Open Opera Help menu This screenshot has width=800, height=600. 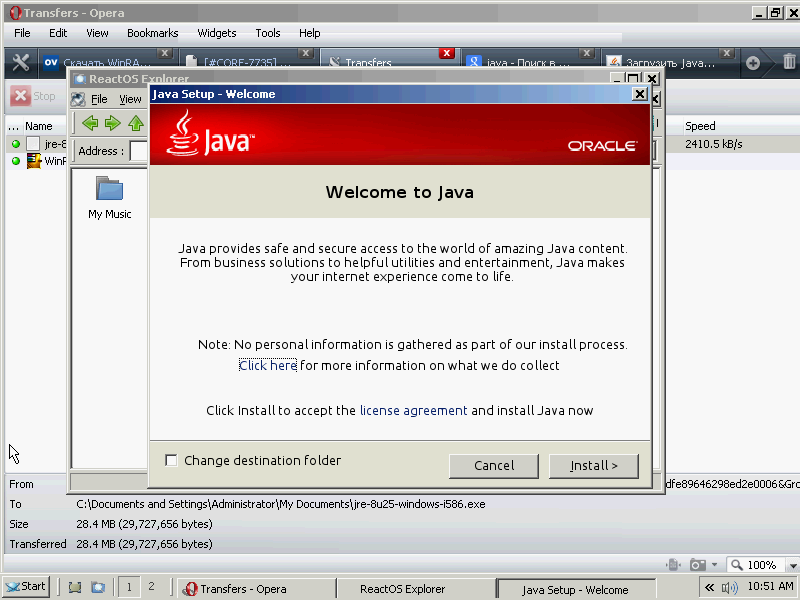(x=309, y=33)
